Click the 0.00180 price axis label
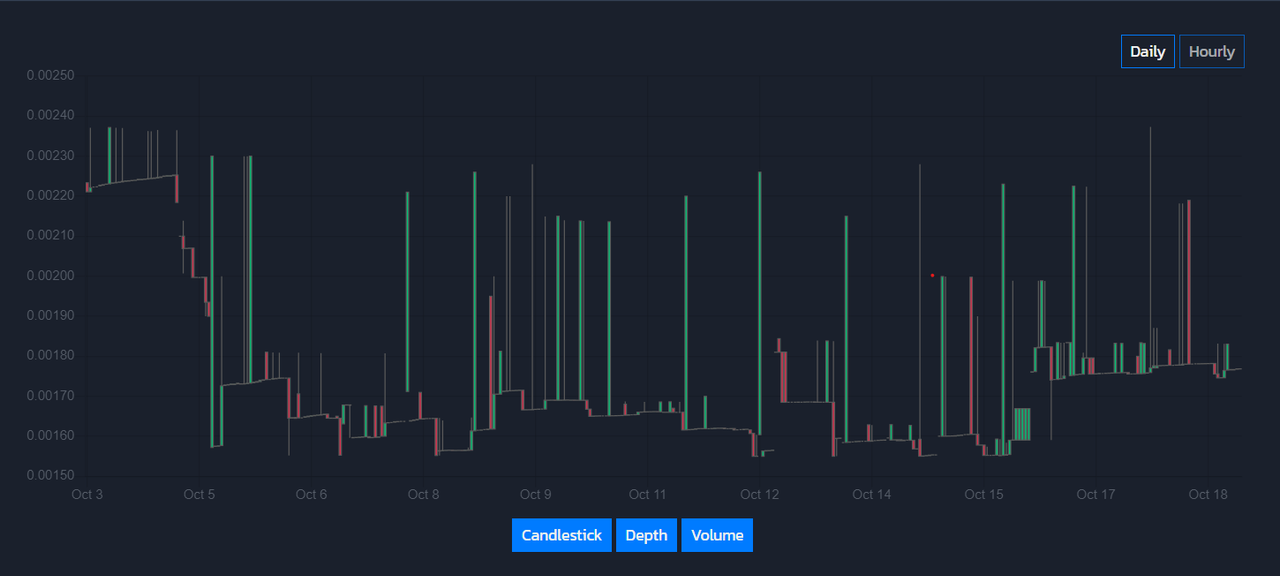Screen dimensions: 1280x576 click(x=50, y=355)
